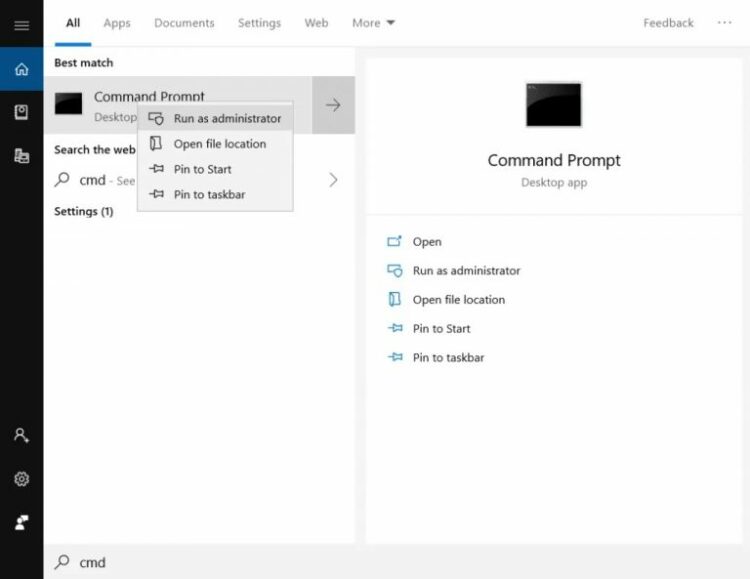Choose Pin to taskbar in the context menu
750x579 pixels.
coord(215,194)
